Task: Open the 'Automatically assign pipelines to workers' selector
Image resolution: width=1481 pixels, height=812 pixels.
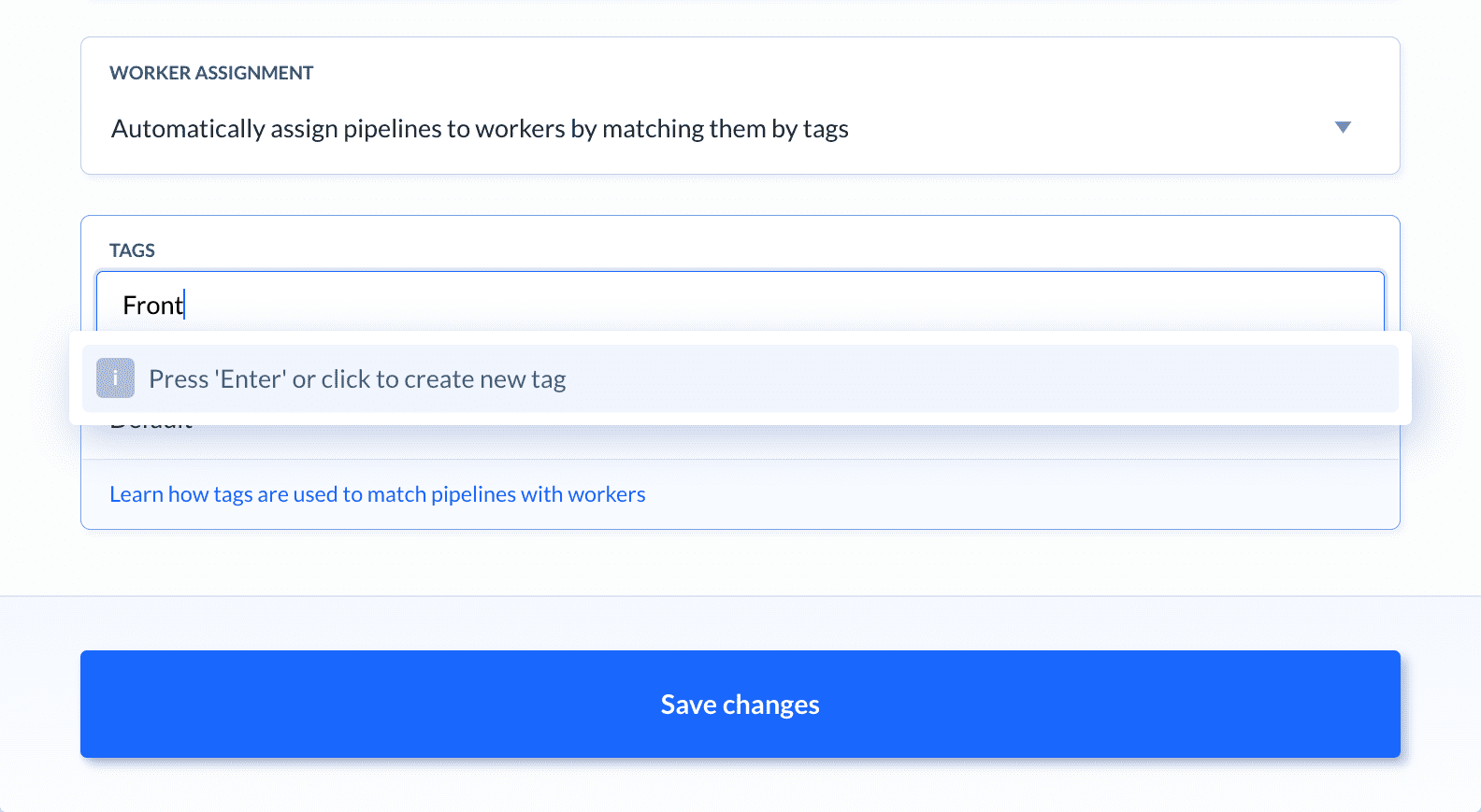Action: [740, 128]
